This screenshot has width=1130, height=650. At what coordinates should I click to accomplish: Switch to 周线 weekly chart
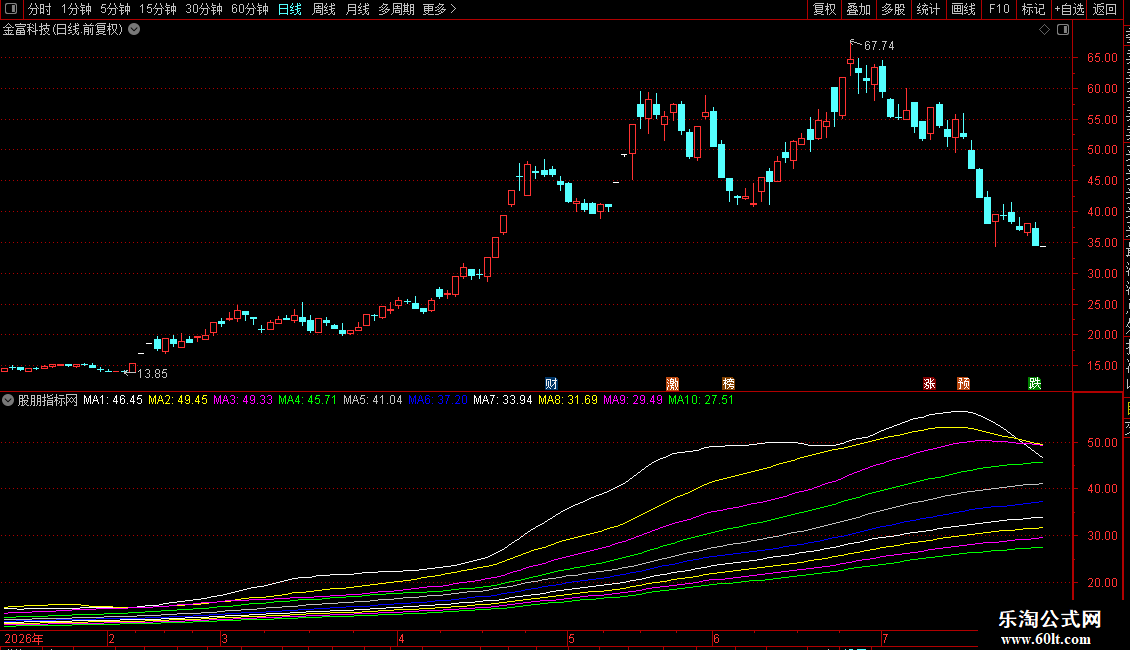(324, 9)
